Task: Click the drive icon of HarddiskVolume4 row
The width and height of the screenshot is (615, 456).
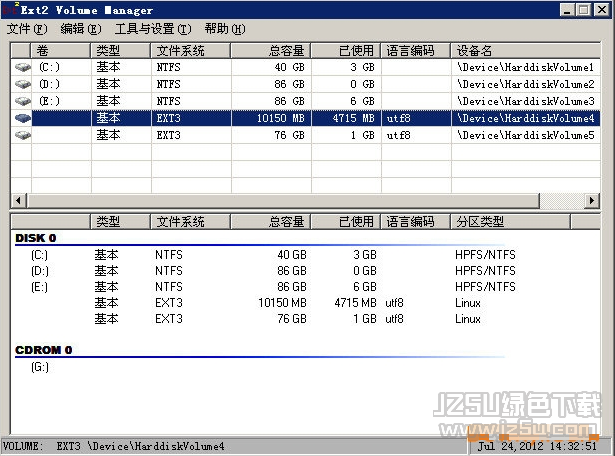Action: (x=23, y=118)
